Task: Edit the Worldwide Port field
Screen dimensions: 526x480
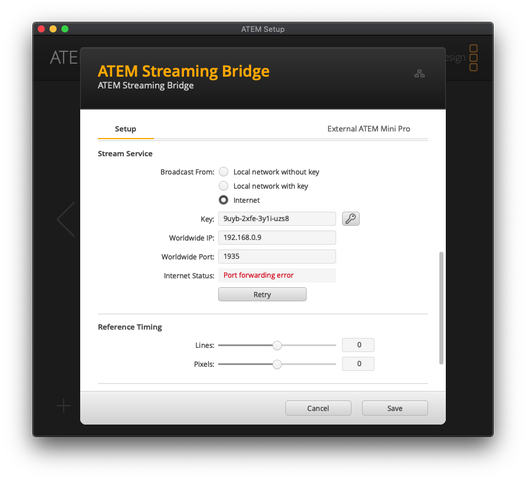Action: pos(277,257)
